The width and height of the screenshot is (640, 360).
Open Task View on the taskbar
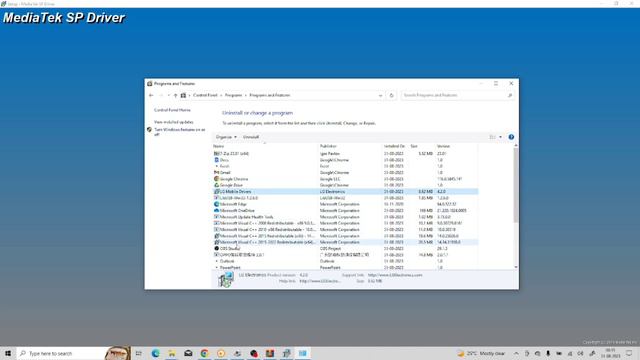point(138,353)
